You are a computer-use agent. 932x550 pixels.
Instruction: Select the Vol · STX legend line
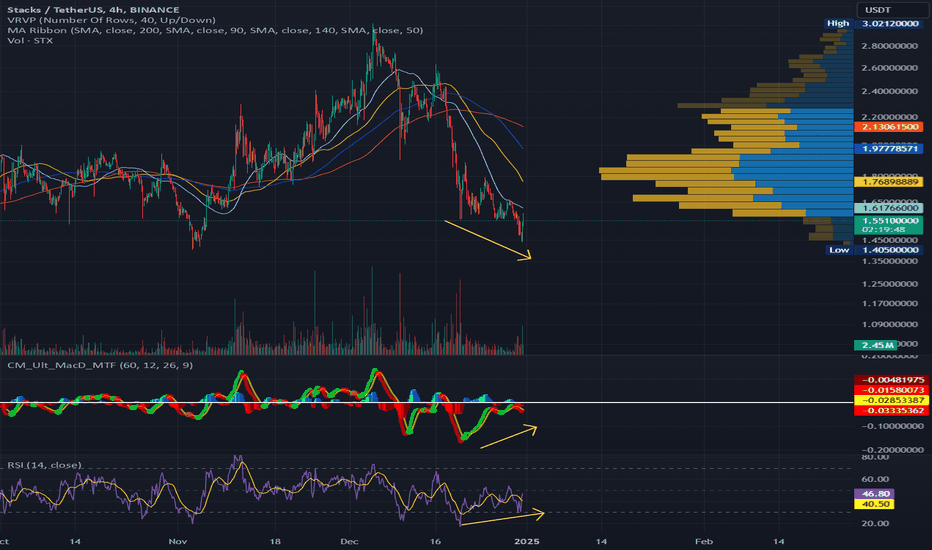30,40
